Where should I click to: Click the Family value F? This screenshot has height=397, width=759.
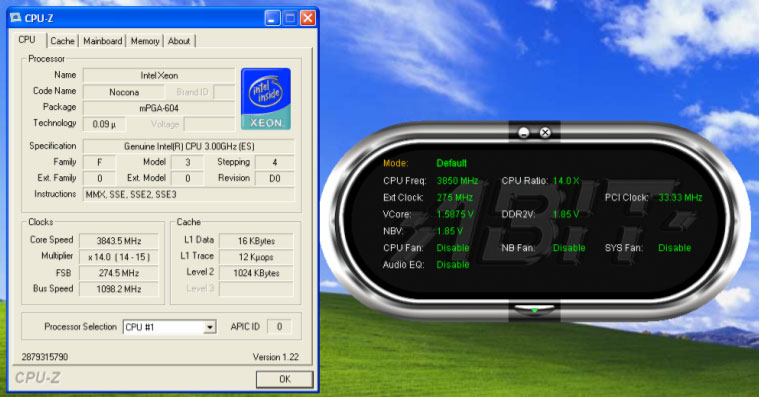tap(99, 162)
